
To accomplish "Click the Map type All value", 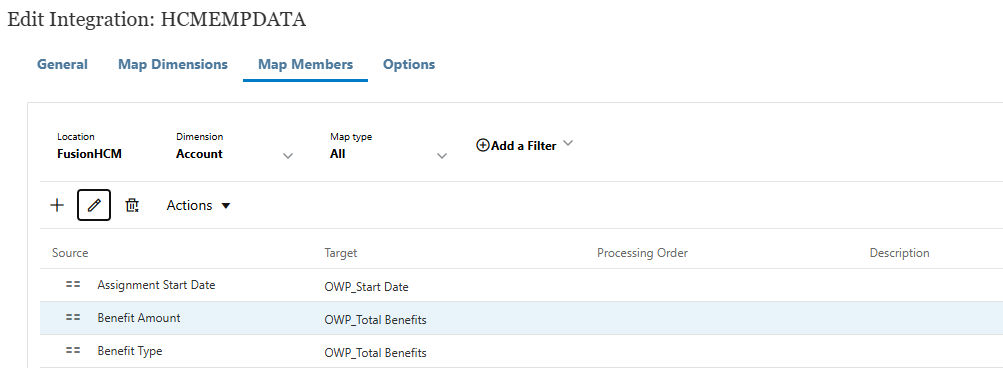I will tap(338, 154).
